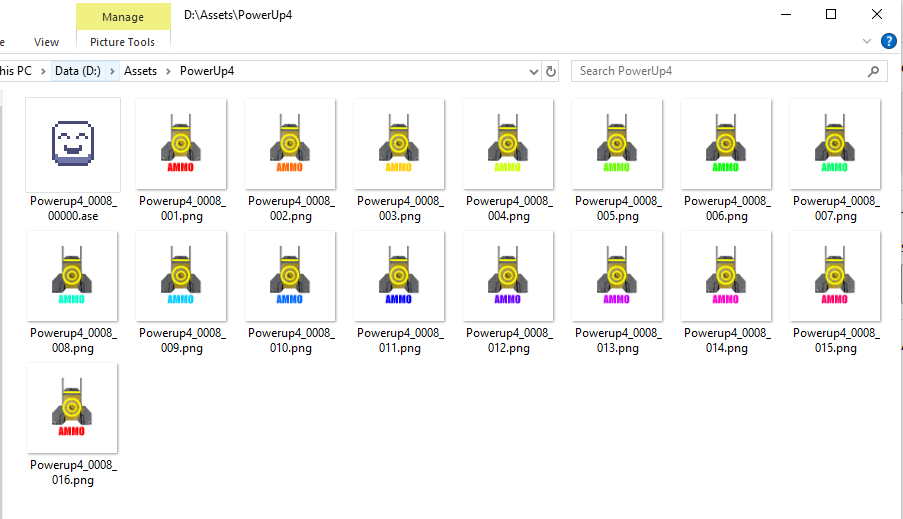Open the View ribbon tab

click(46, 42)
